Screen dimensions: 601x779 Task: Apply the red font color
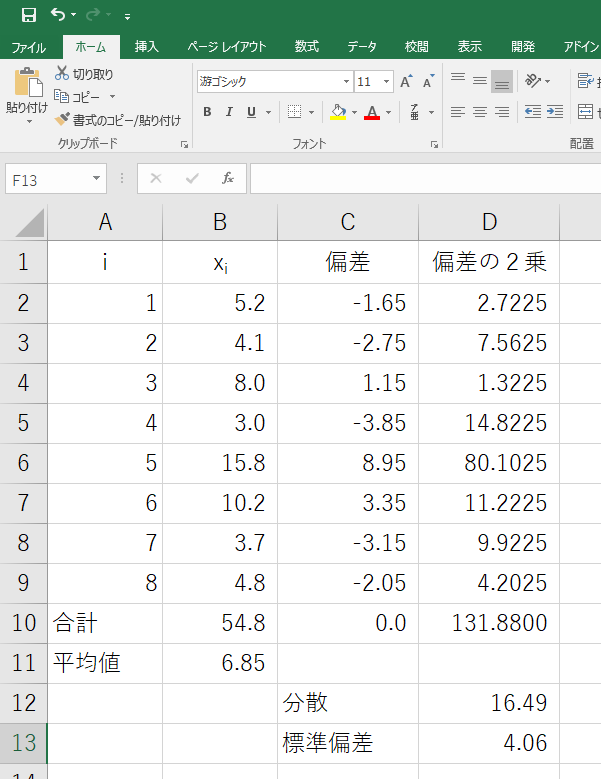click(372, 112)
